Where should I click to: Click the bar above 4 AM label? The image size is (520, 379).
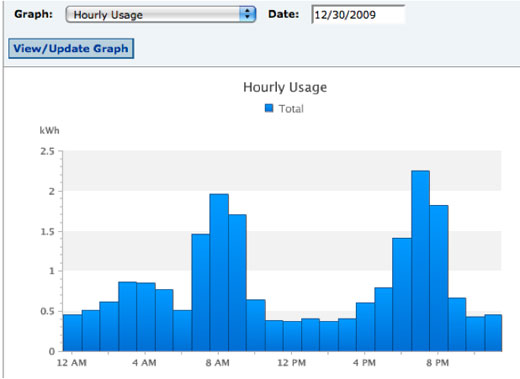[146, 317]
